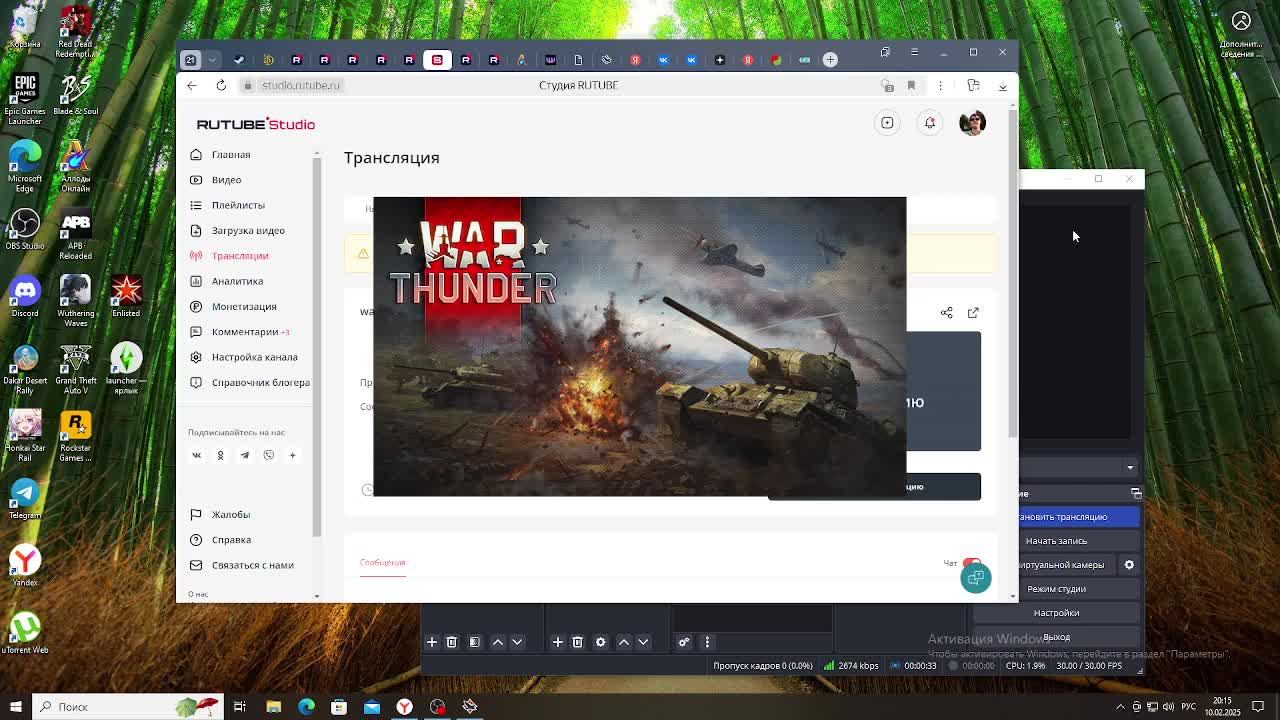Open advanced audio properties in OBS mixer
1280x720 pixels.
point(684,642)
